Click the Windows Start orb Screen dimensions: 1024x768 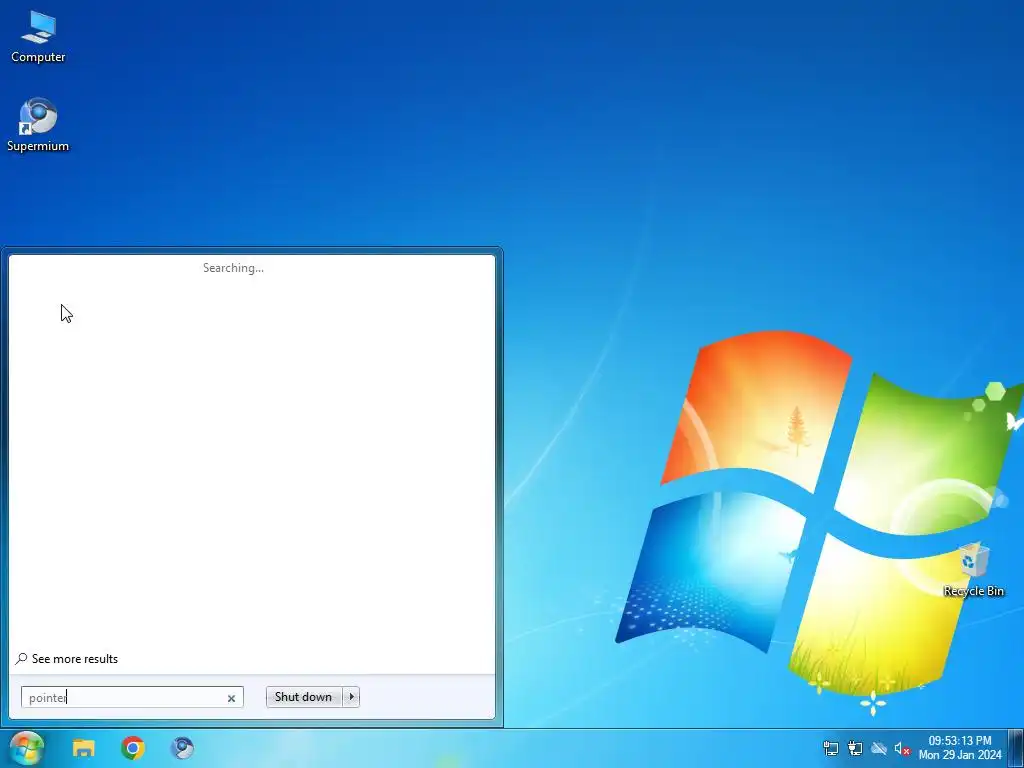click(x=27, y=748)
